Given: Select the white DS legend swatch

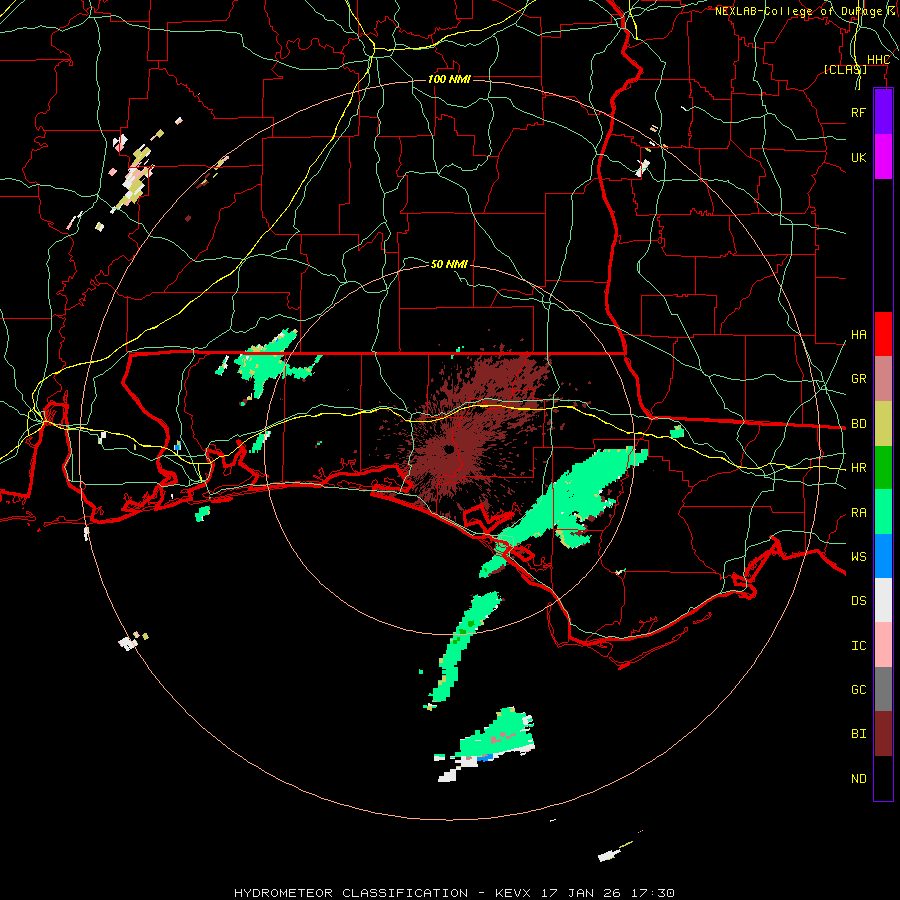Looking at the screenshot, I should click(x=883, y=600).
